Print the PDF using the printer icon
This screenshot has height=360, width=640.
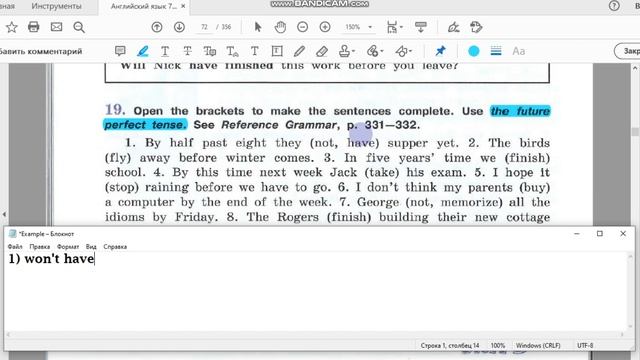tap(33, 27)
